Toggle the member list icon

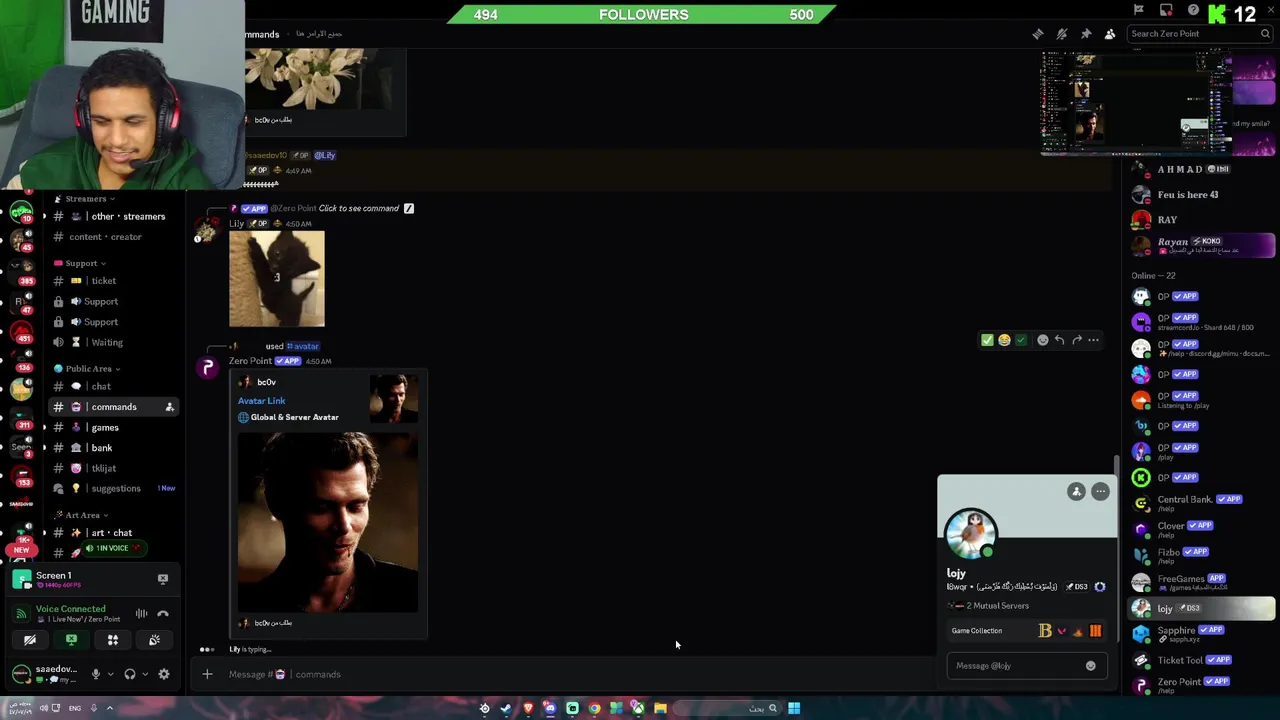(1110, 34)
